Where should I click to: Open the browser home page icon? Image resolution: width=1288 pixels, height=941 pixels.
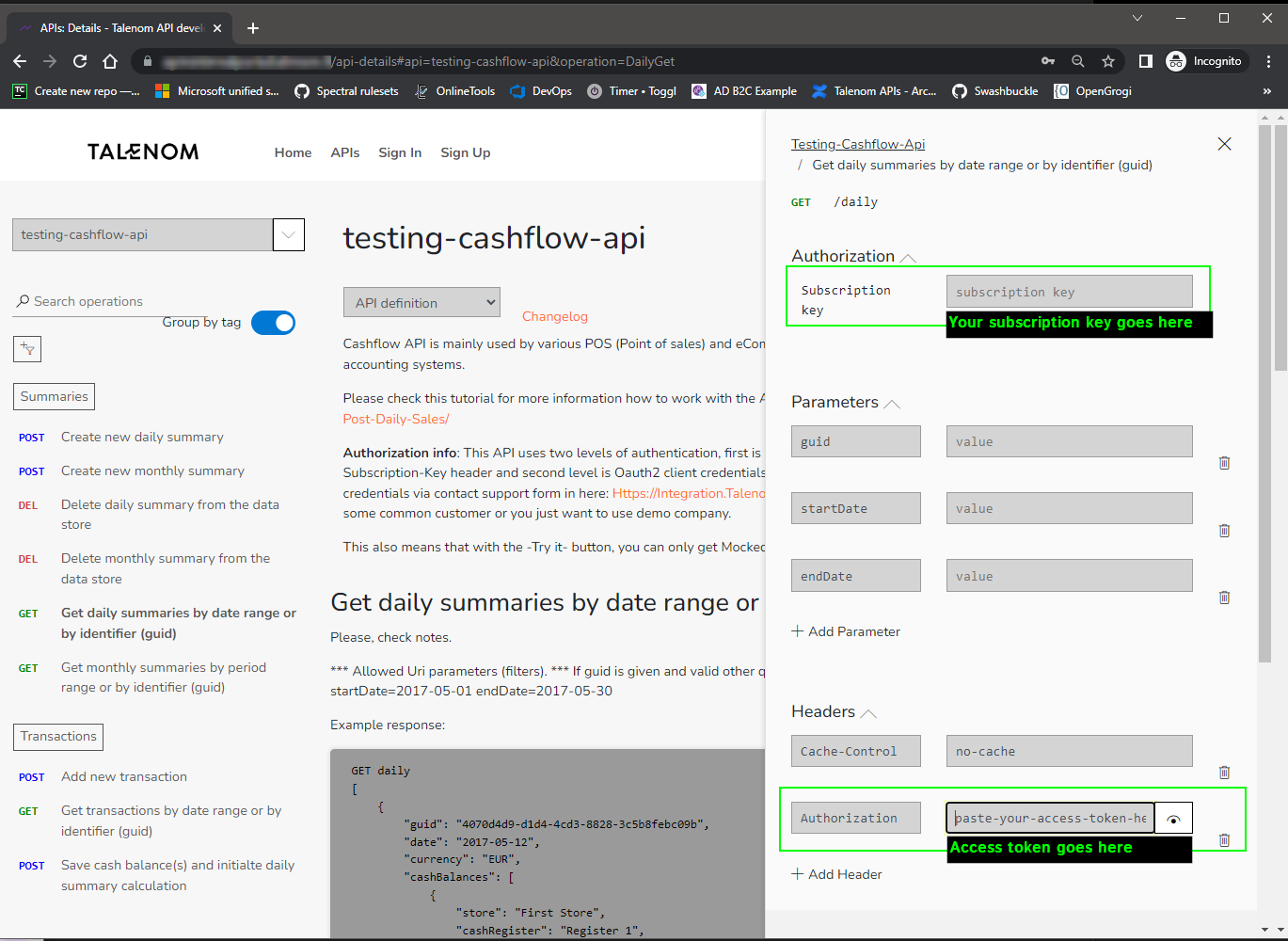coord(110,61)
